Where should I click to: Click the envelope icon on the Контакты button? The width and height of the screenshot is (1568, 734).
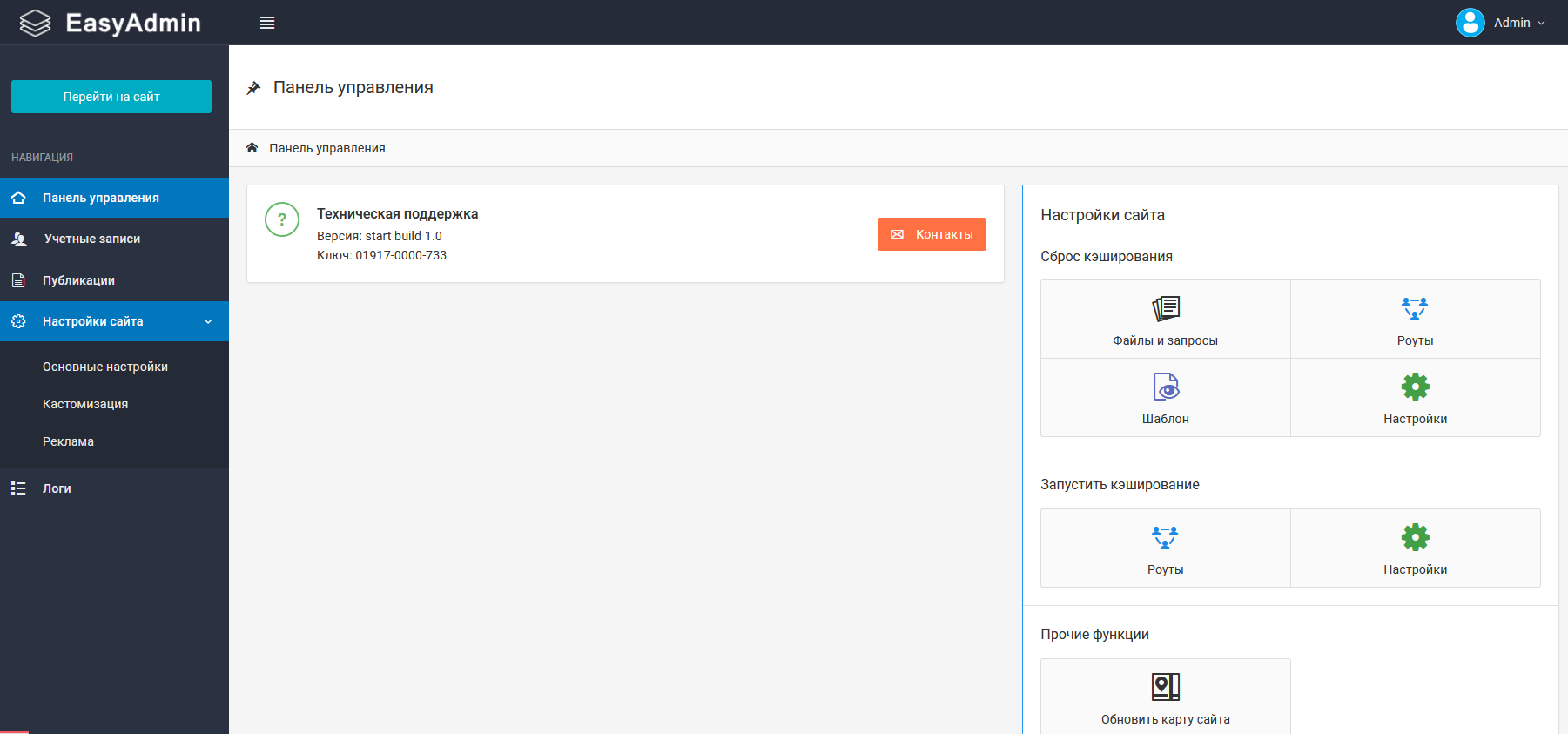[898, 234]
